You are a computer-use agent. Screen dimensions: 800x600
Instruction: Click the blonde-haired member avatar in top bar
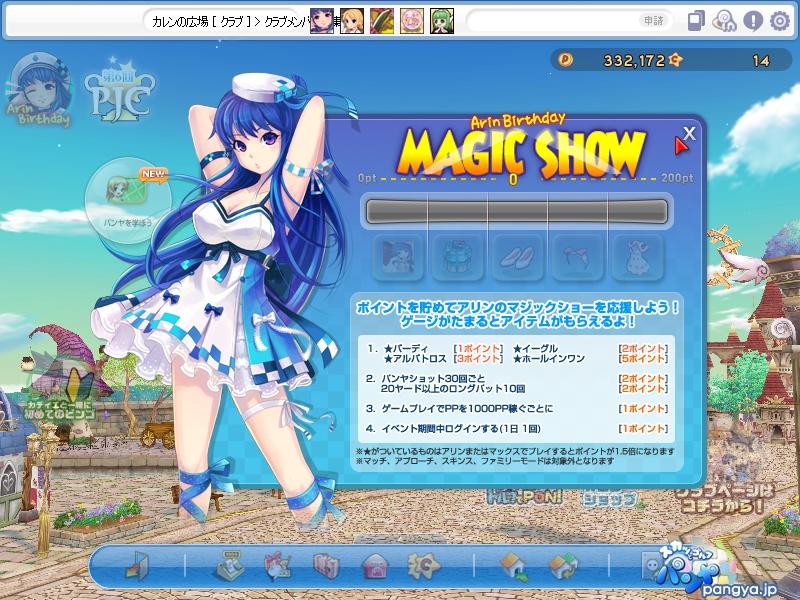(352, 21)
